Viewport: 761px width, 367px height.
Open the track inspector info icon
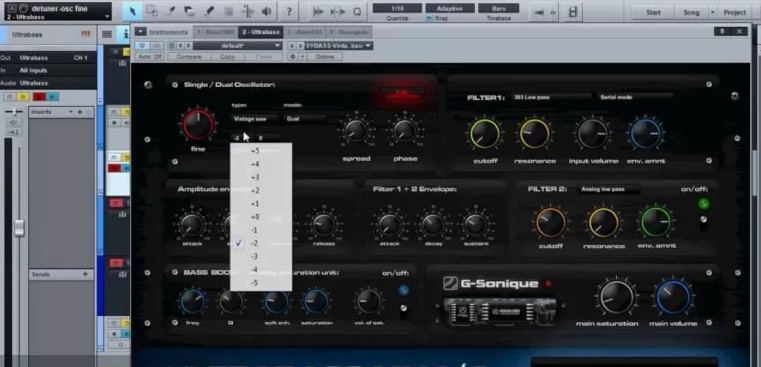(126, 34)
